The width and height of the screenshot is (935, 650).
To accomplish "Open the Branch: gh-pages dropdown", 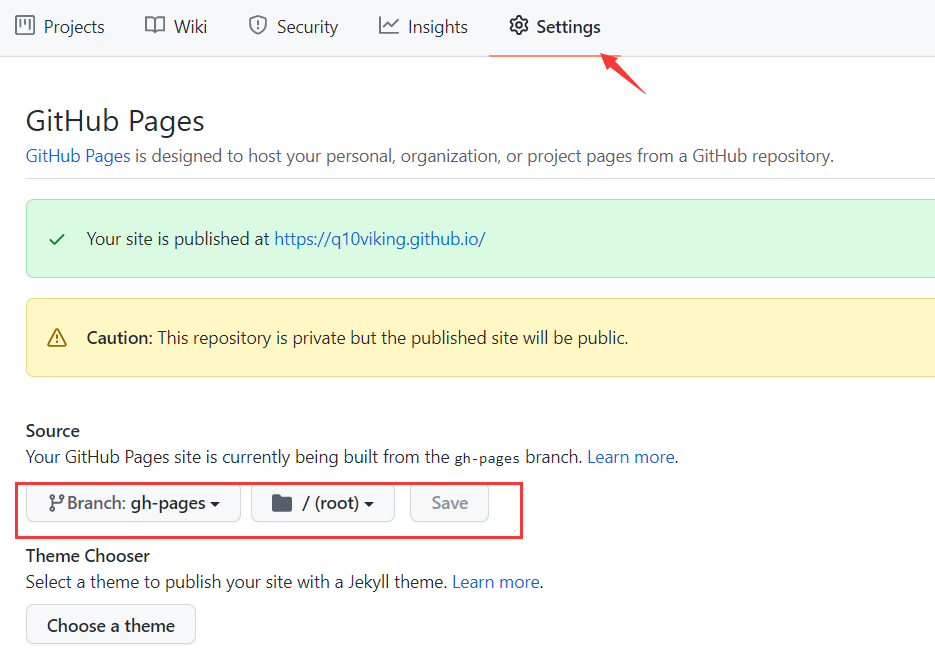I will (134, 503).
